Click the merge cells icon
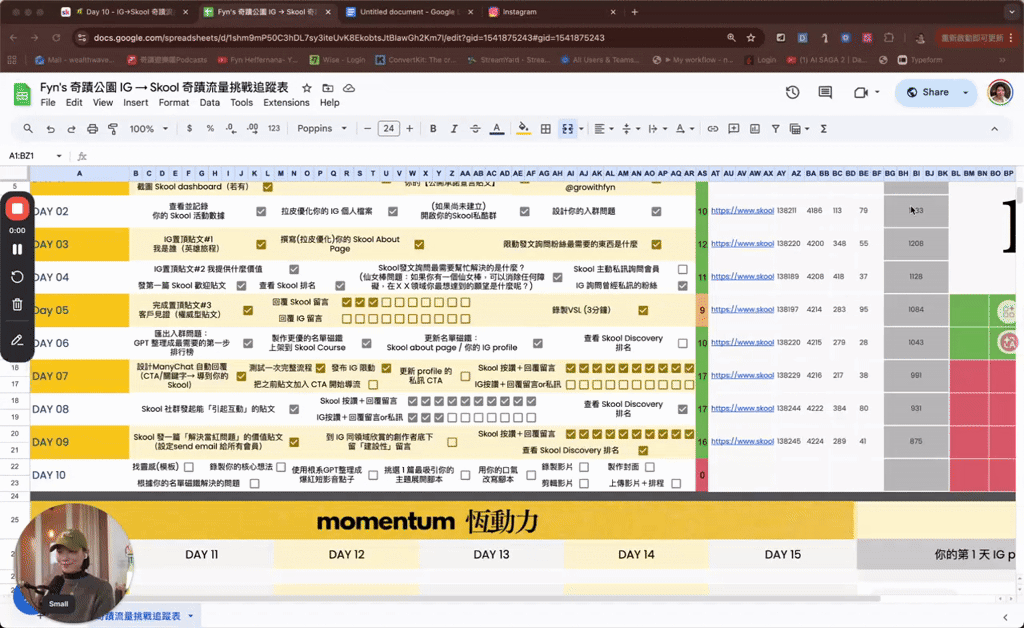The width and height of the screenshot is (1024, 628). [x=568, y=129]
